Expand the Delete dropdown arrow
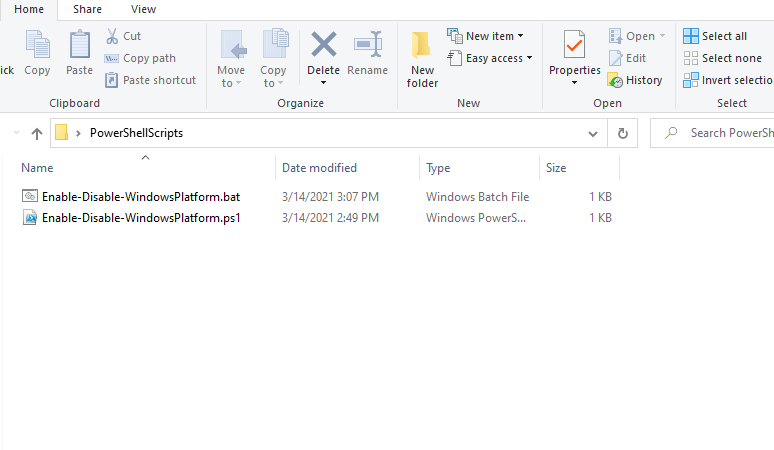 pos(323,83)
